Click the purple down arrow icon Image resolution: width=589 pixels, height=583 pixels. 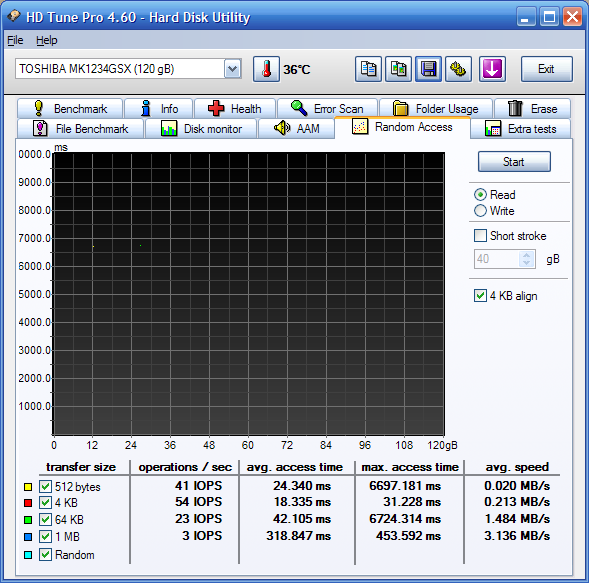click(x=492, y=69)
